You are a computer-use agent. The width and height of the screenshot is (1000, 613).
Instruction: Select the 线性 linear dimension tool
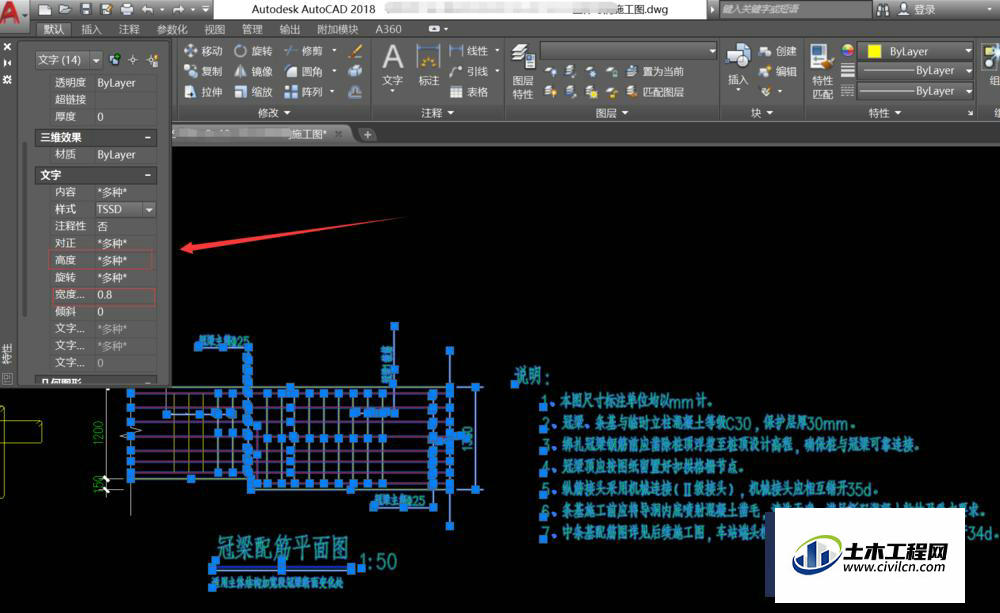pos(469,51)
